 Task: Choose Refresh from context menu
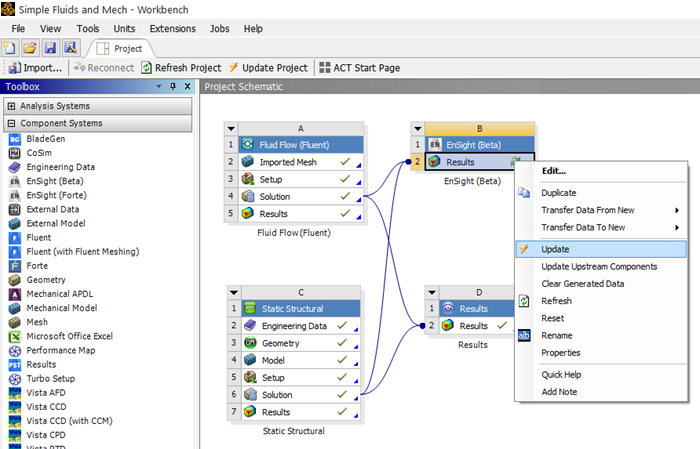pyautogui.click(x=601, y=301)
